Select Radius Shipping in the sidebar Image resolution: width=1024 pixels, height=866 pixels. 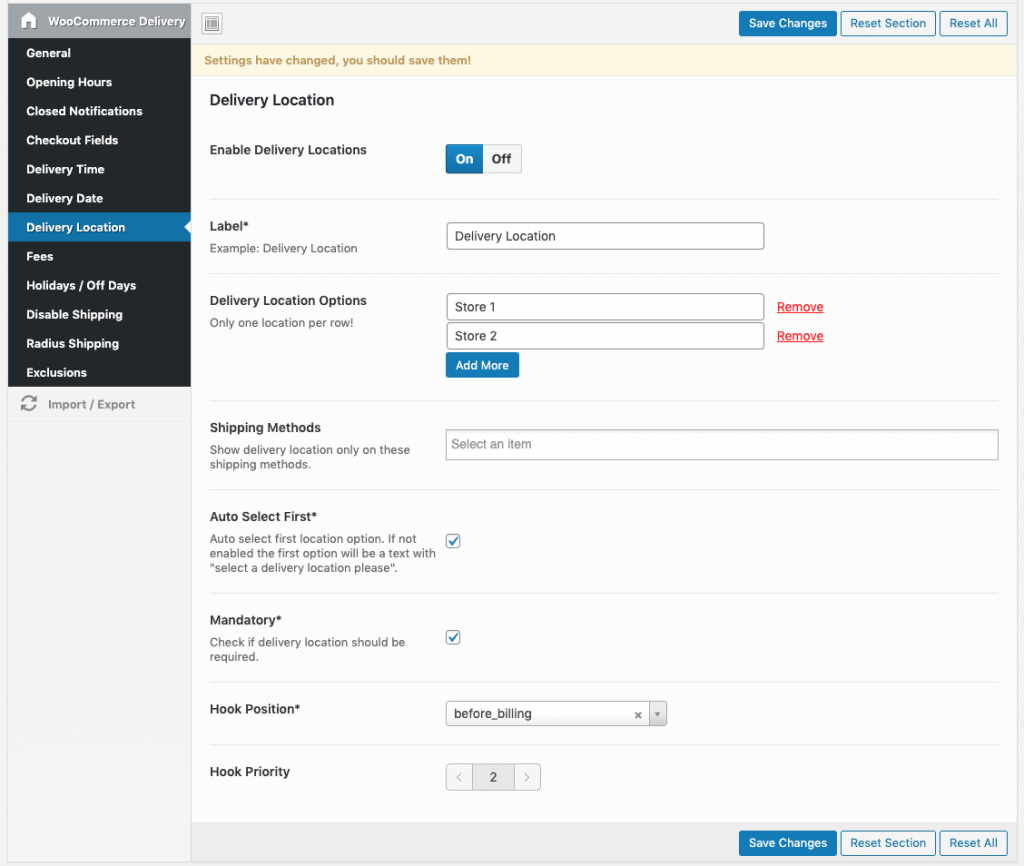tap(72, 343)
